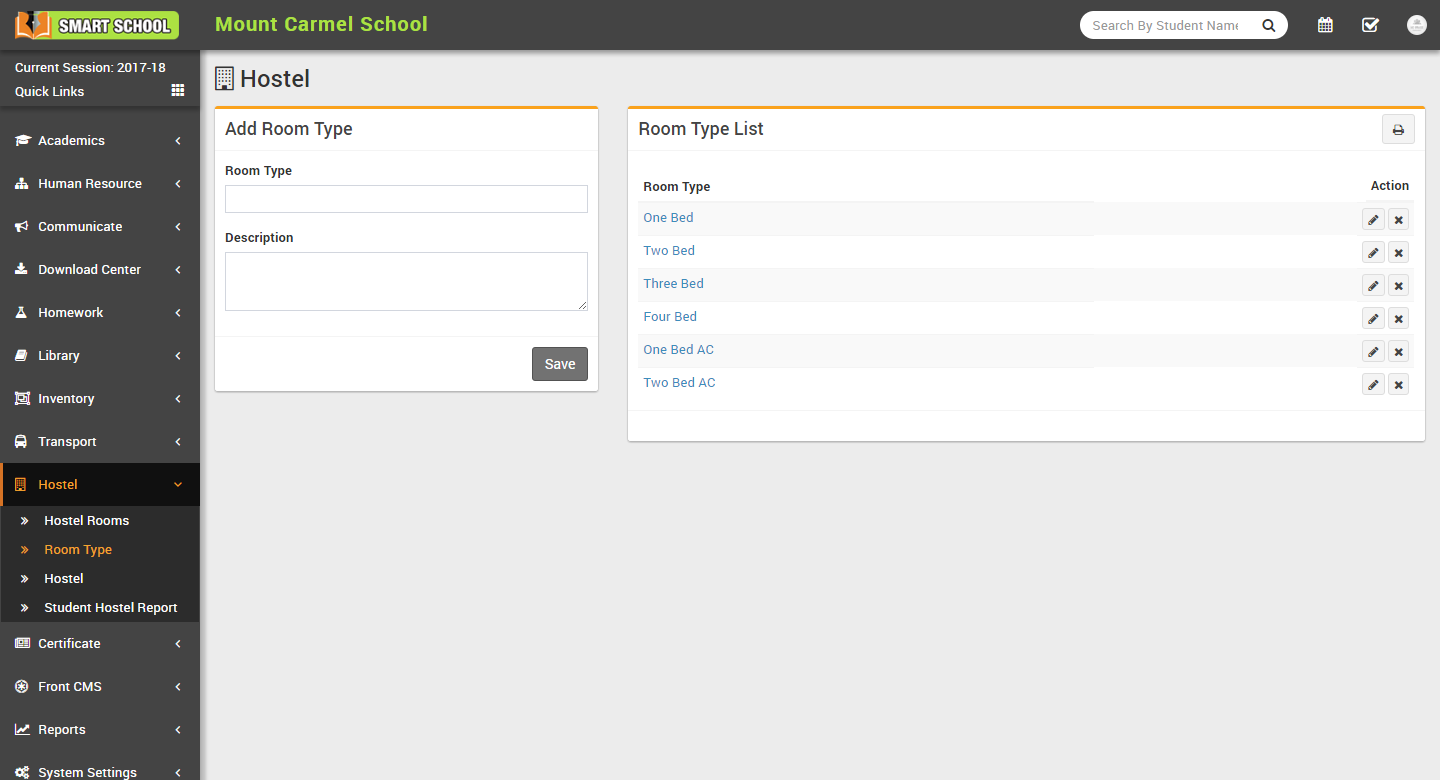Click the user profile avatar
The image size is (1440, 780).
point(1416,25)
